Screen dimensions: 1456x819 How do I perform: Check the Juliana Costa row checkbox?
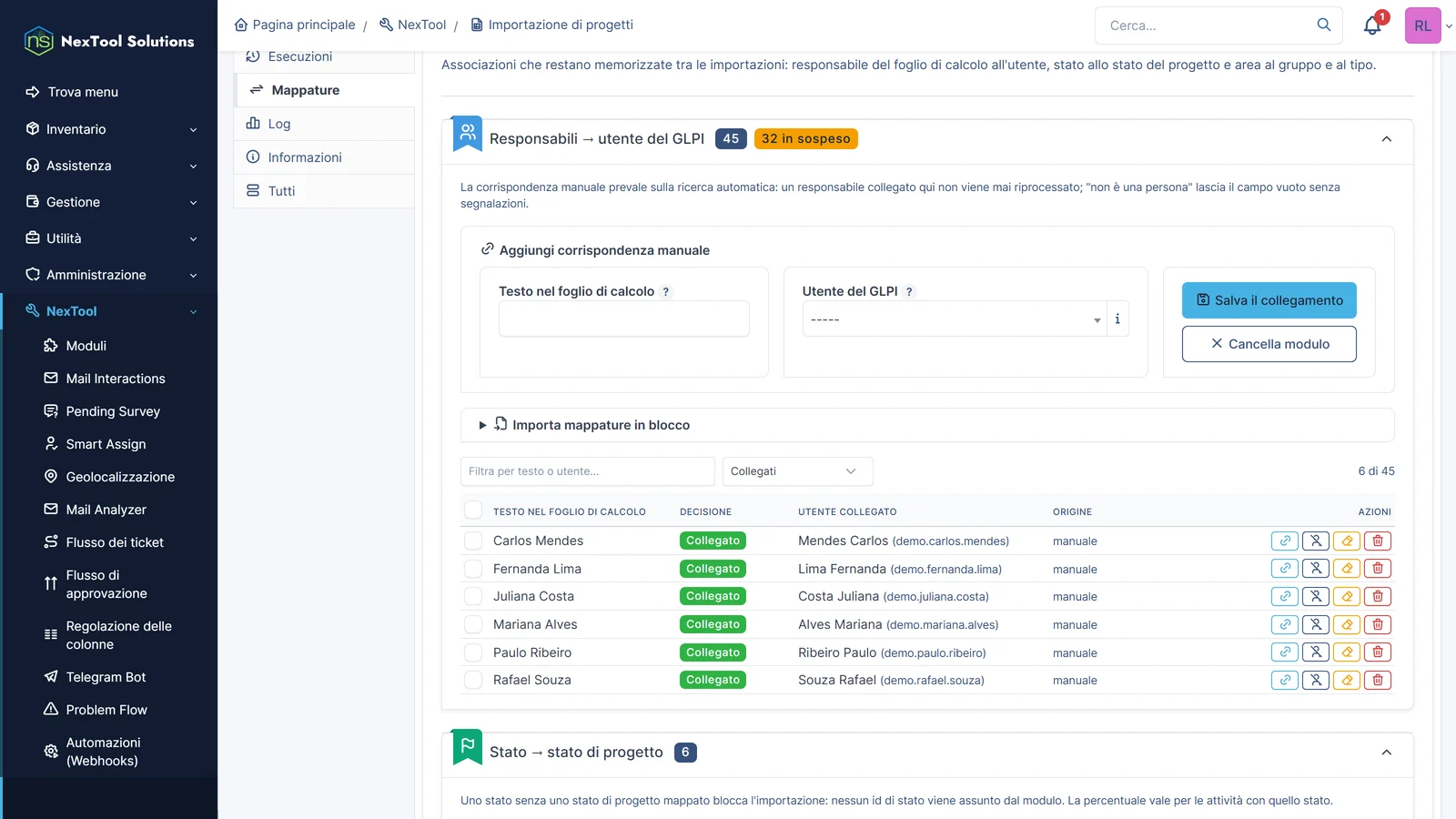point(473,596)
